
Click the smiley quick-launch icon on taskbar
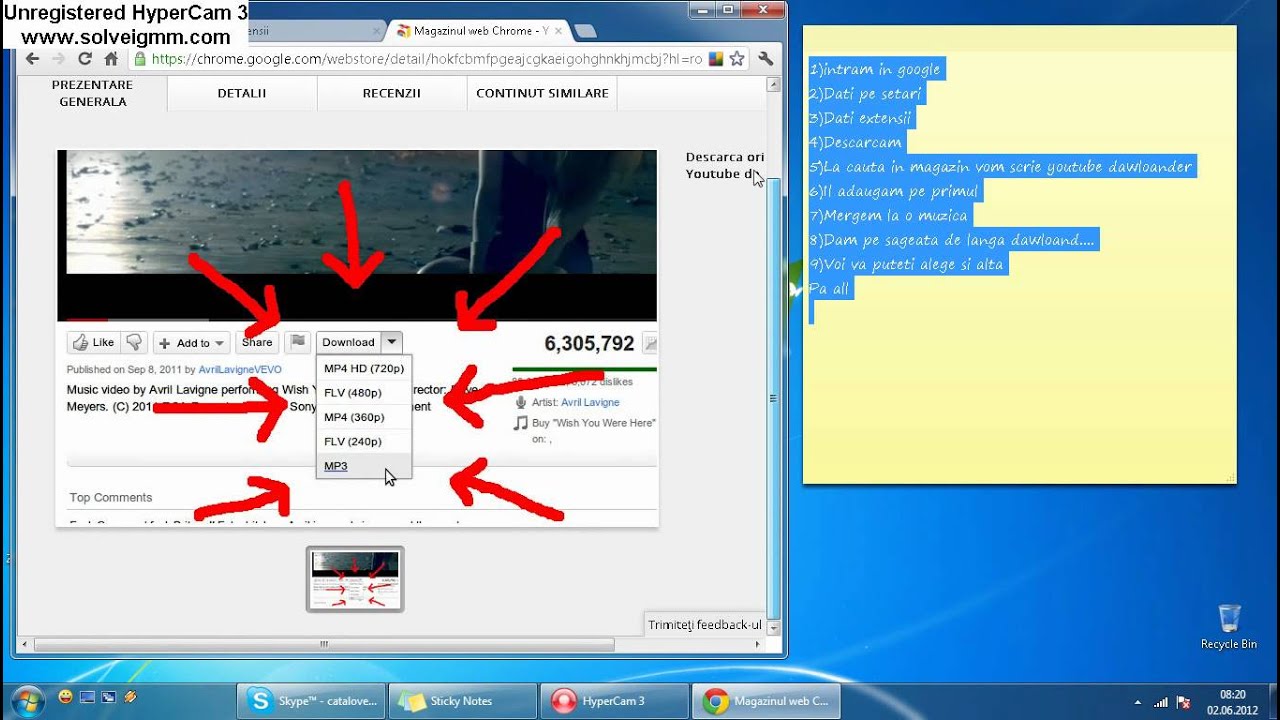tap(65, 696)
